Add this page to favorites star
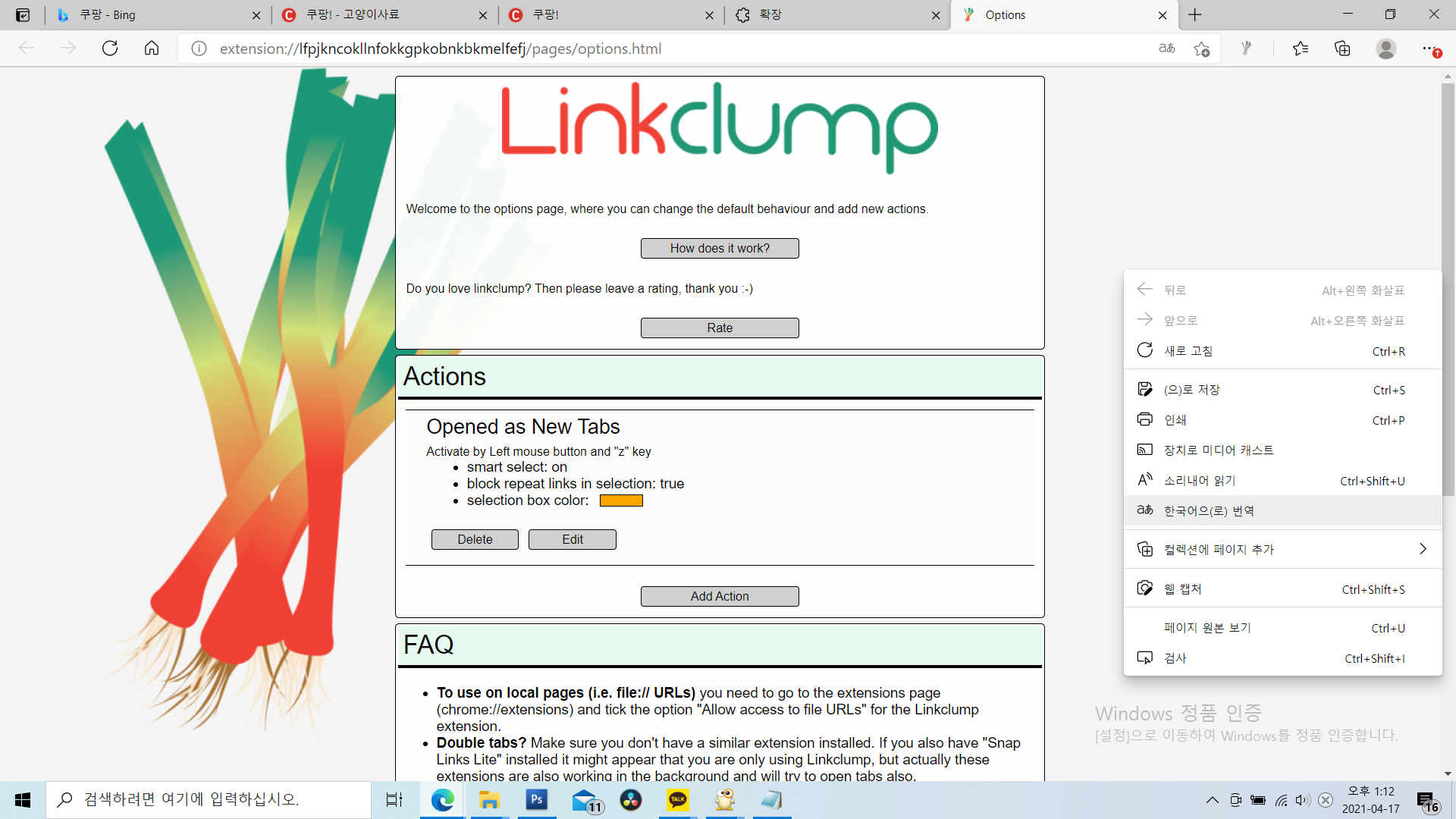 (x=1202, y=49)
